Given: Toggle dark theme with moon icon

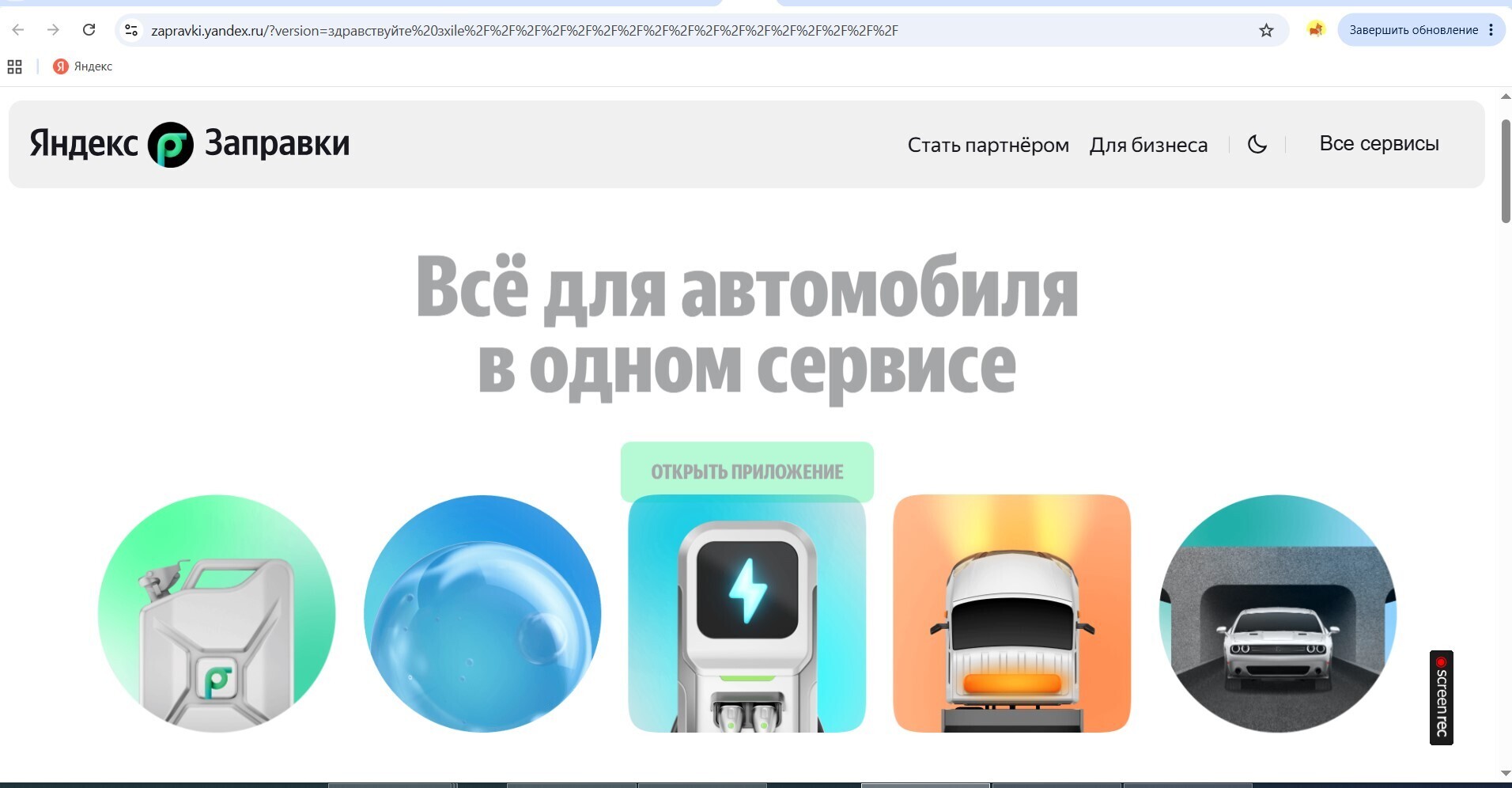Looking at the screenshot, I should click(x=1257, y=144).
